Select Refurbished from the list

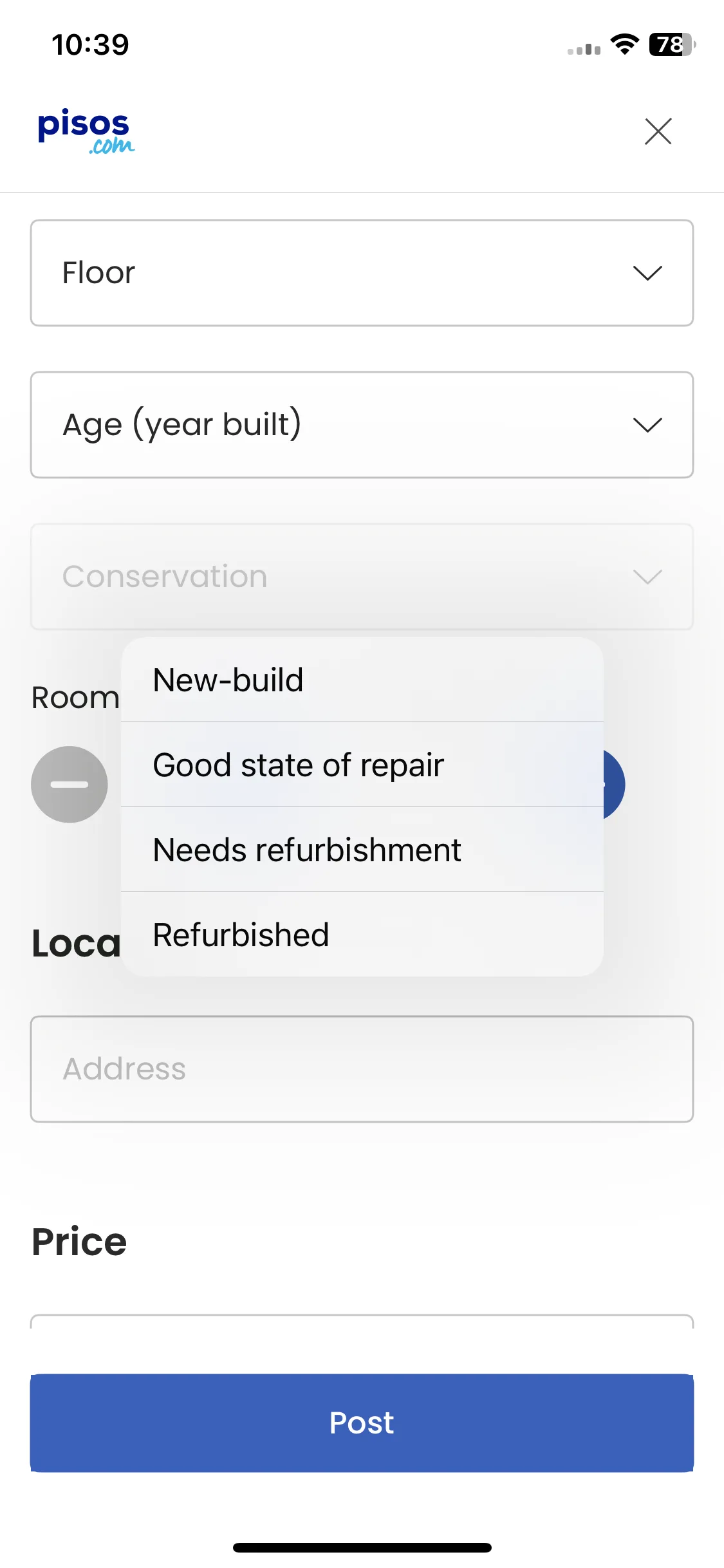point(362,935)
